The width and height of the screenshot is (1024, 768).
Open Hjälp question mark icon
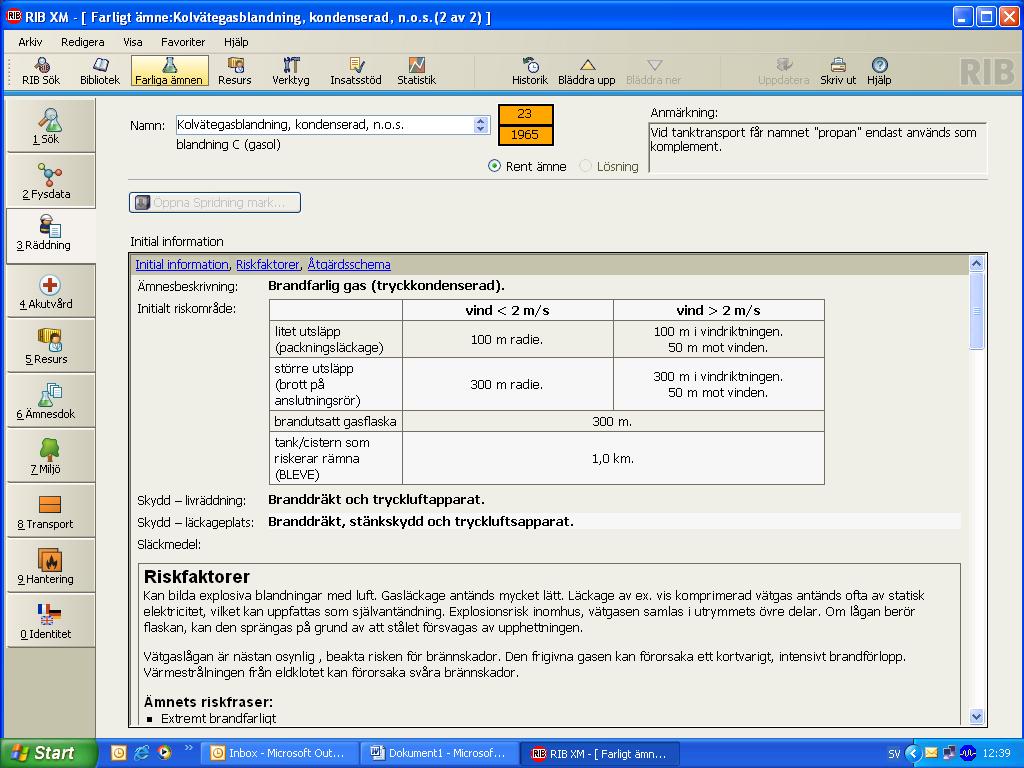pyautogui.click(x=879, y=71)
